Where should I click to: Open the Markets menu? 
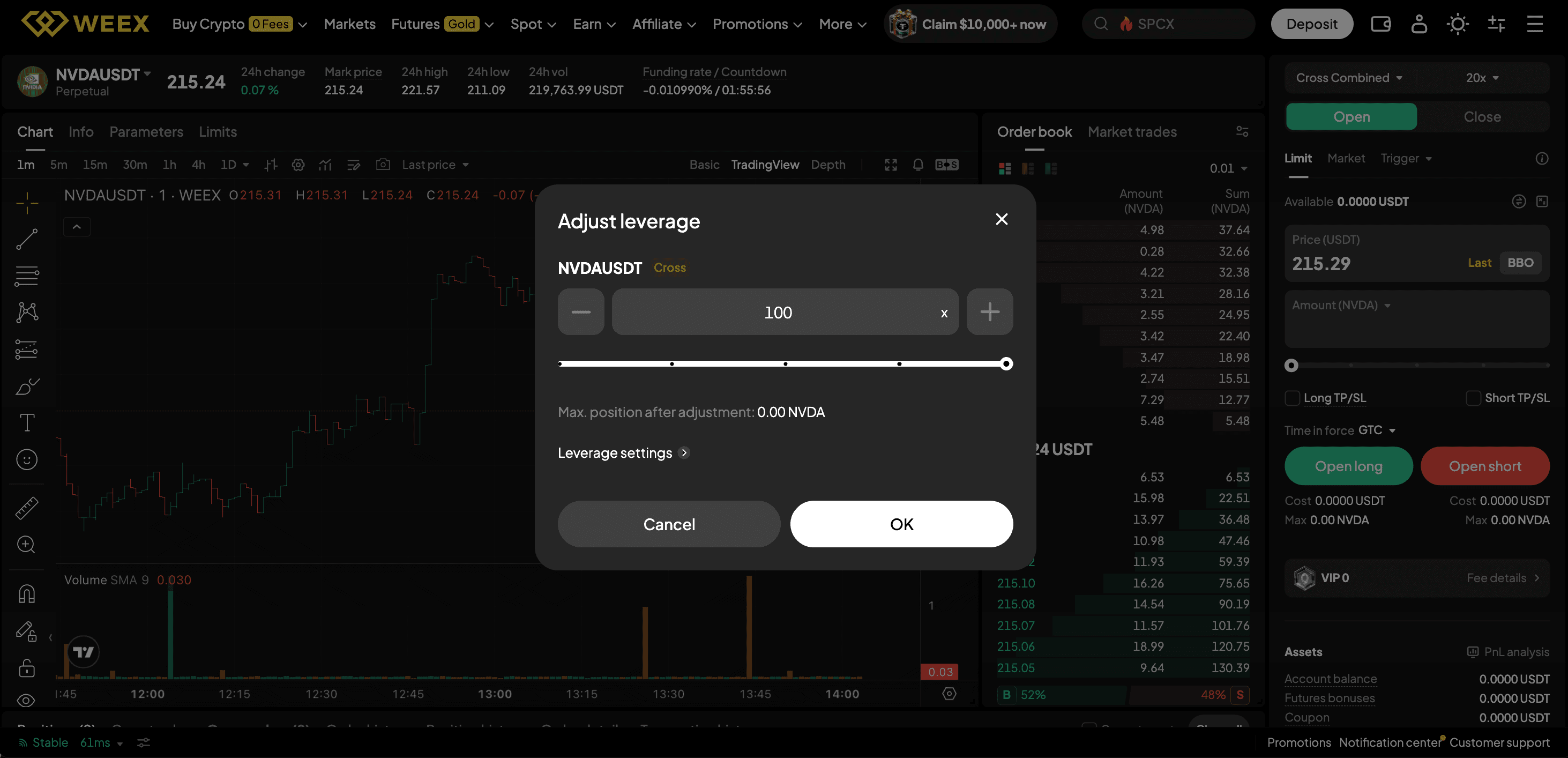349,24
